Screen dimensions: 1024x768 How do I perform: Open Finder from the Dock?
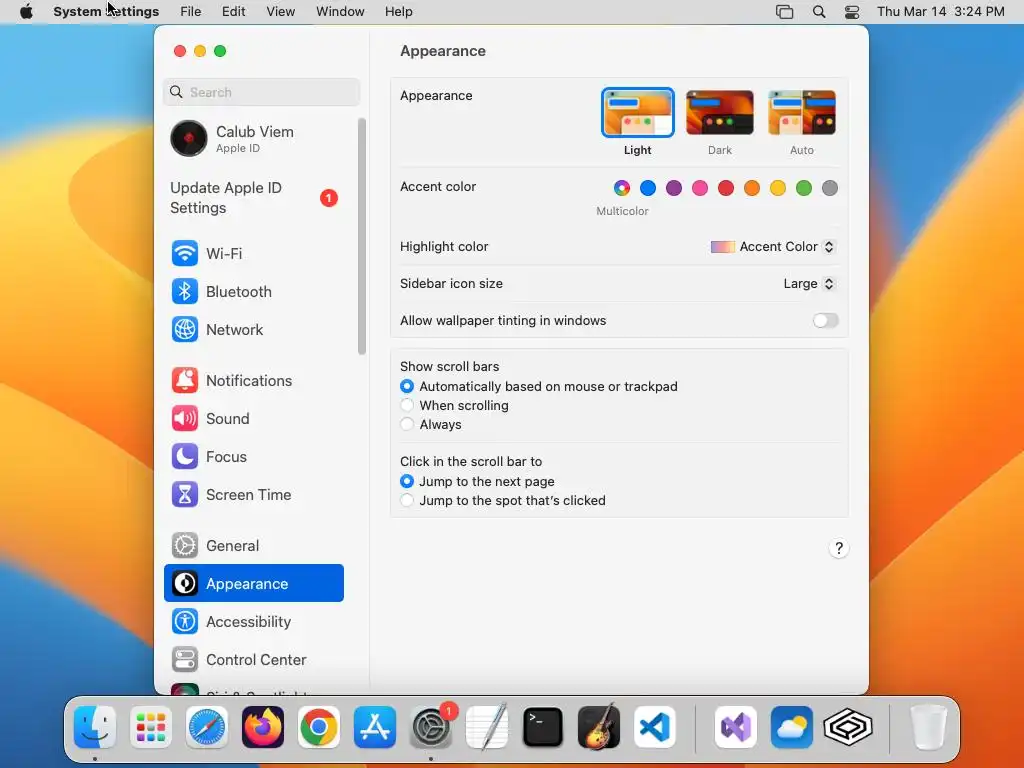95,727
